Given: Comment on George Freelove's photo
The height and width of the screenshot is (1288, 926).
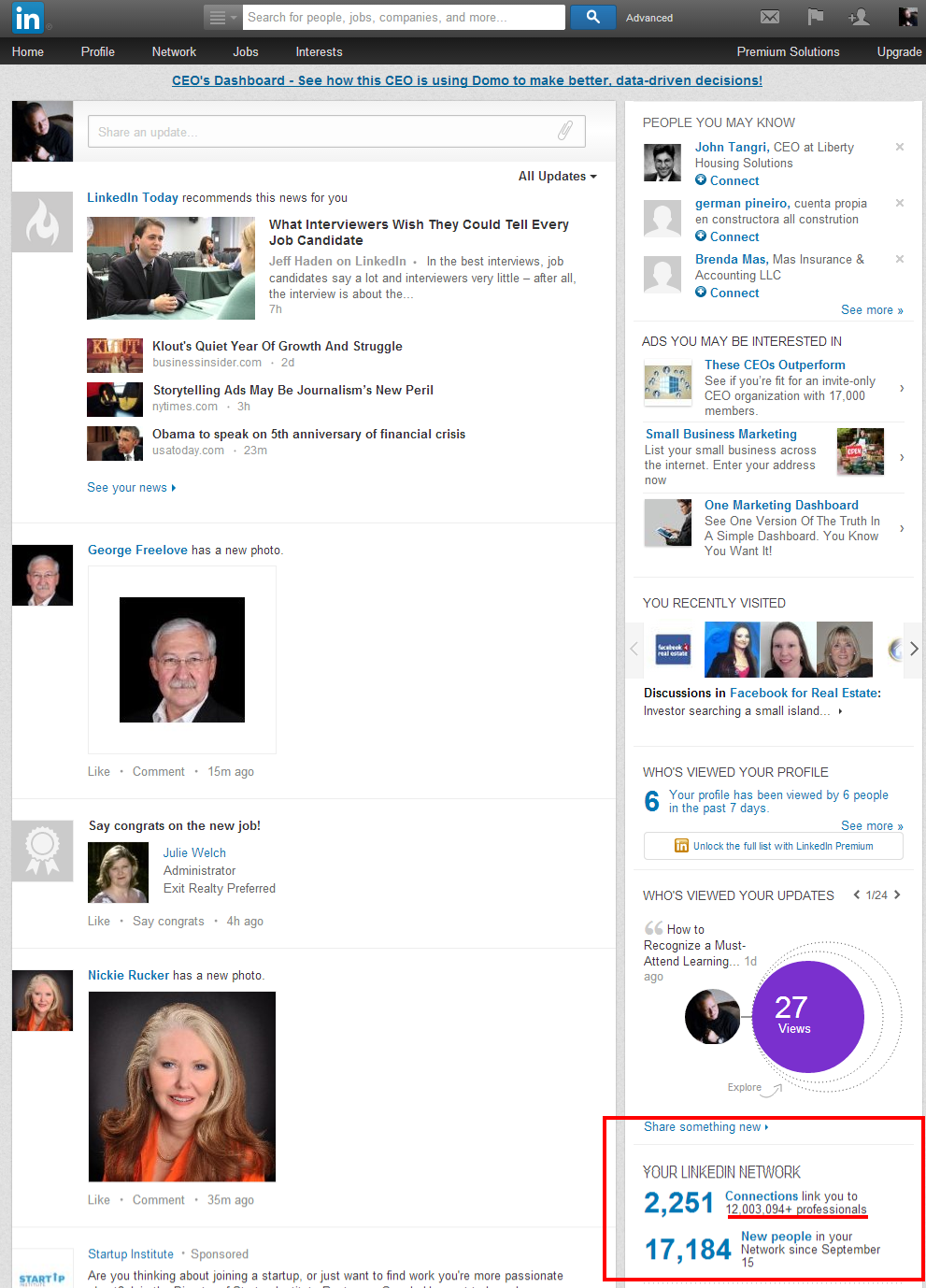Looking at the screenshot, I should [159, 771].
